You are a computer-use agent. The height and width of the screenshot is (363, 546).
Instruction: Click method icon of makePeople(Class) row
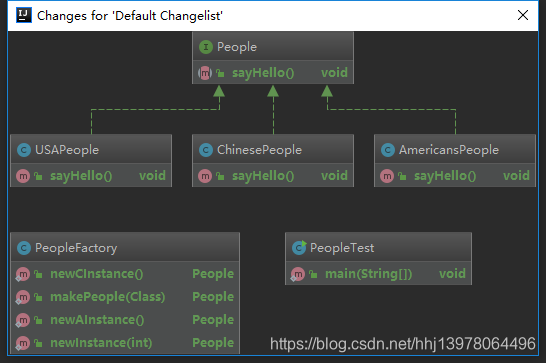(x=23, y=297)
